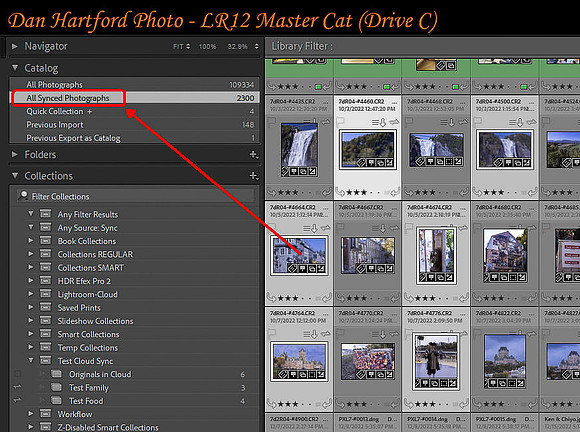Open Quick Collection + in Catalog
580x432 pixels.
pyautogui.click(x=134, y=111)
